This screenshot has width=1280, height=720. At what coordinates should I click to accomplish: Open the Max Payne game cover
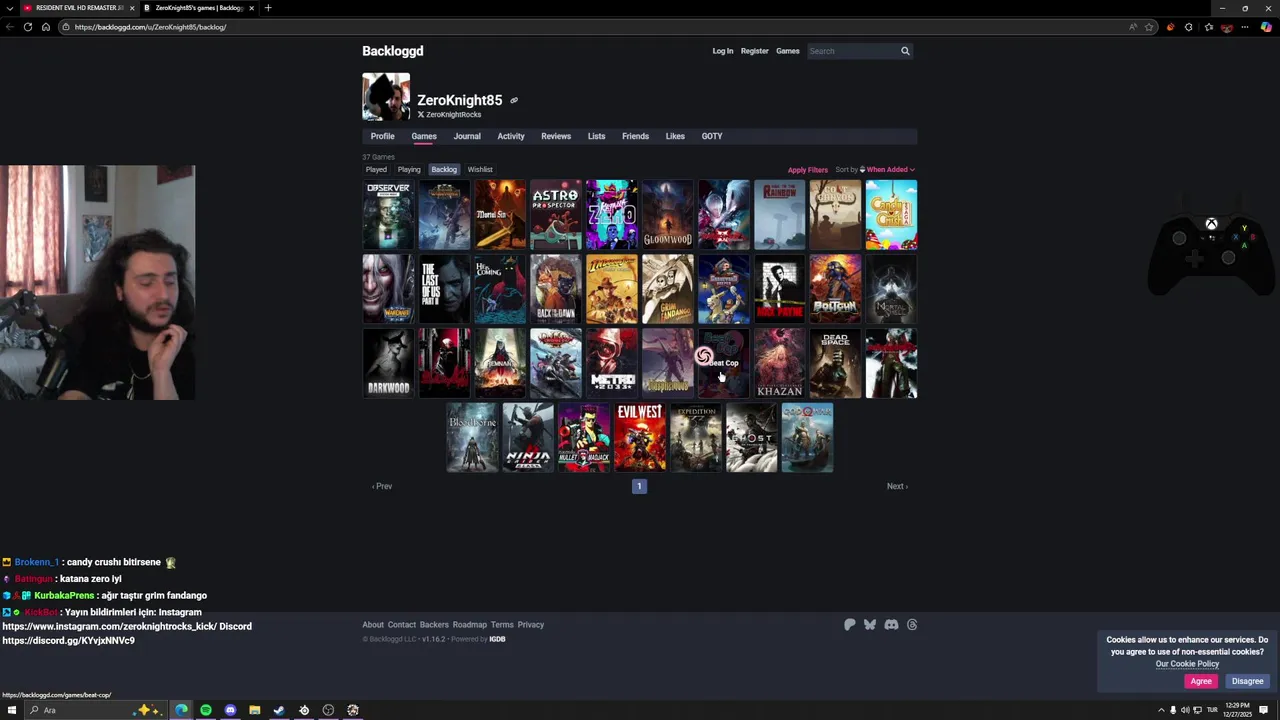779,289
